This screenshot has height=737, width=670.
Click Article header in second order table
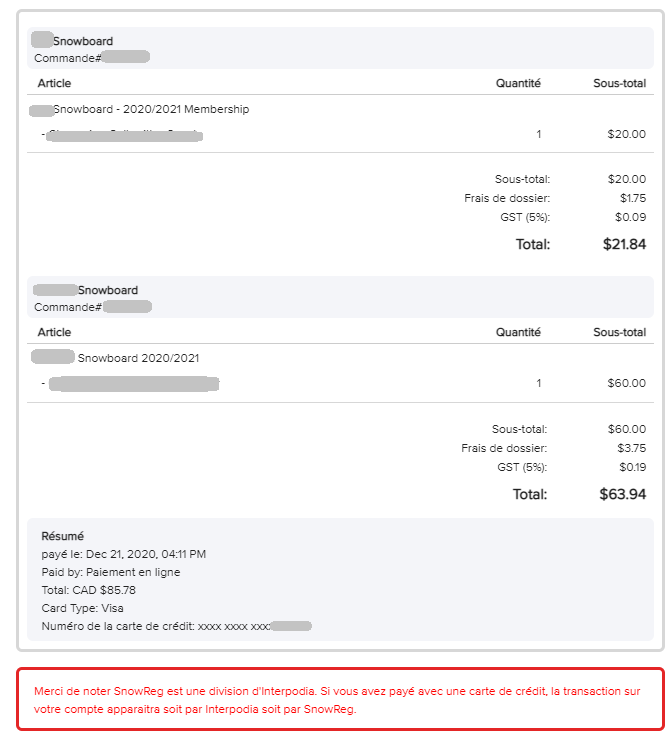(x=54, y=332)
